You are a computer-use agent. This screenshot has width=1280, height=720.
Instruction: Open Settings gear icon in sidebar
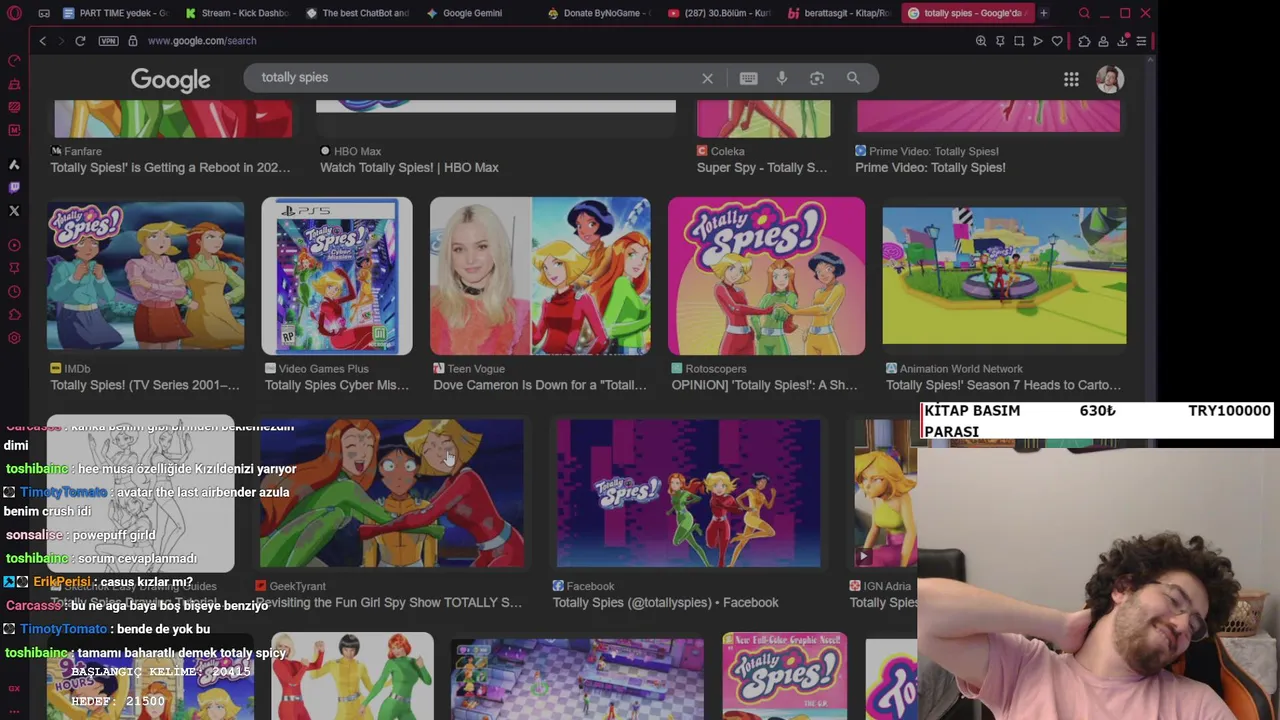click(x=14, y=338)
